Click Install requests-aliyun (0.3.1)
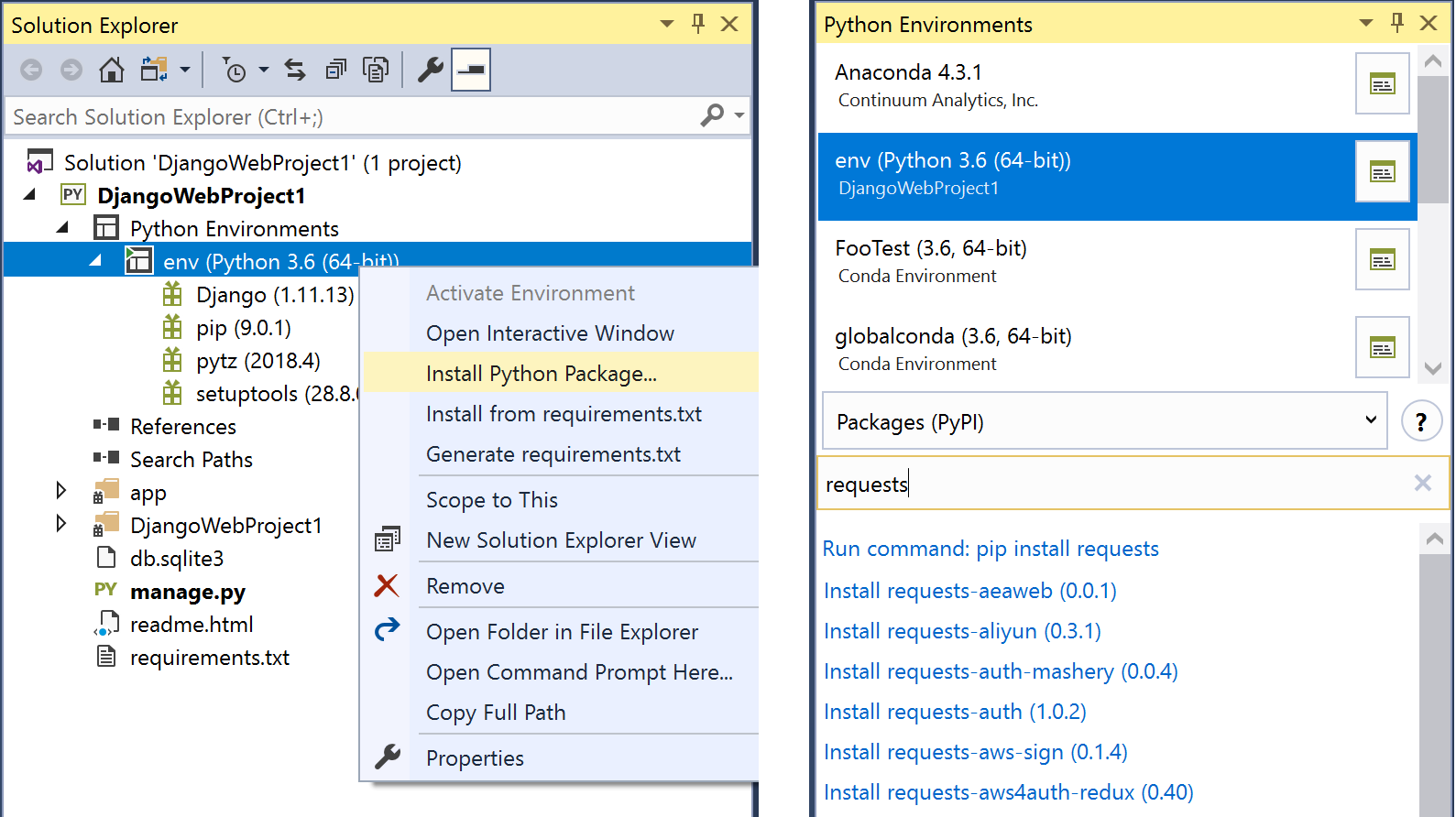This screenshot has height=817, width=1456. [962, 631]
